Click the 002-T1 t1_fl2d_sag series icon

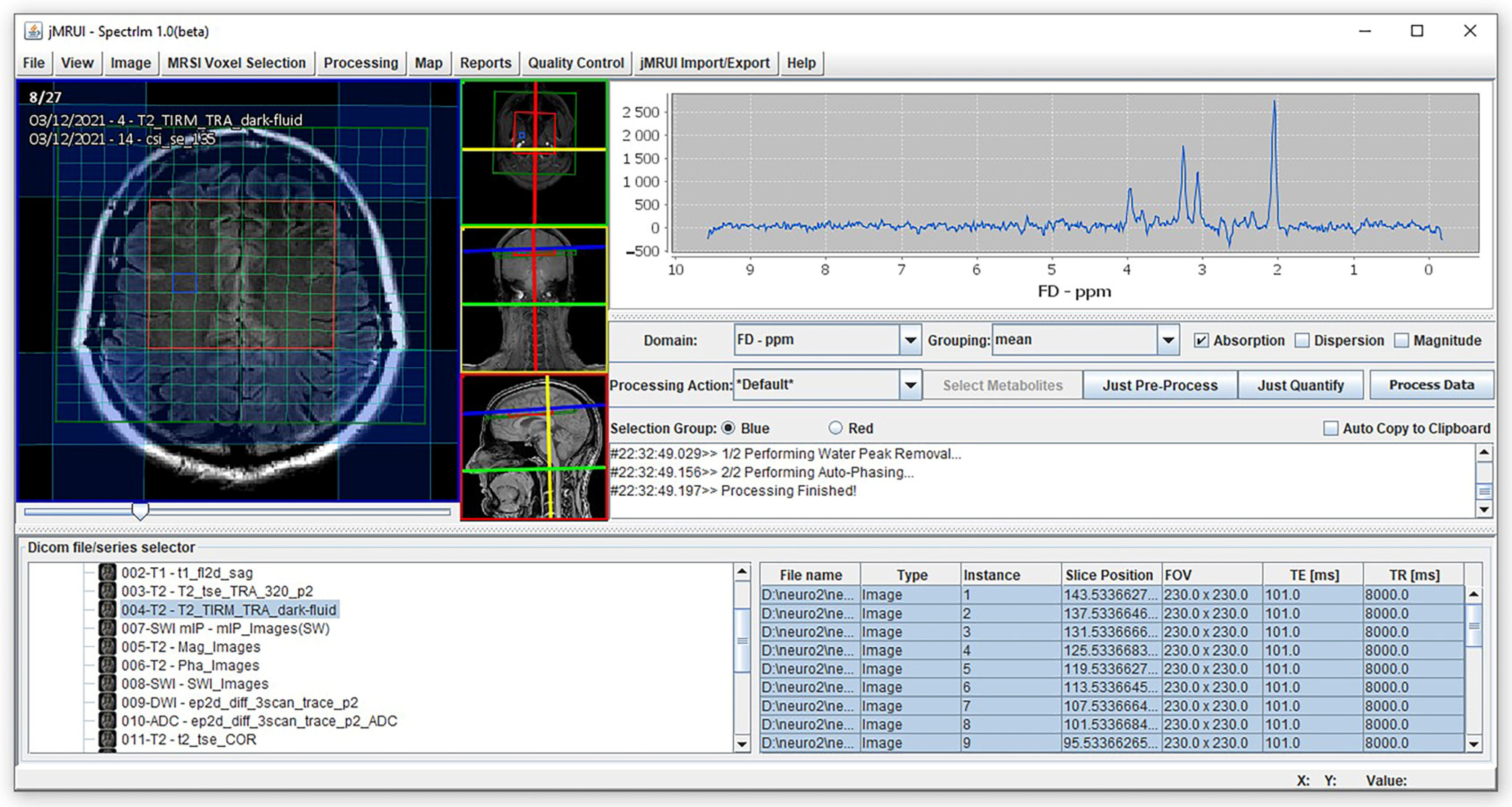pyautogui.click(x=107, y=573)
